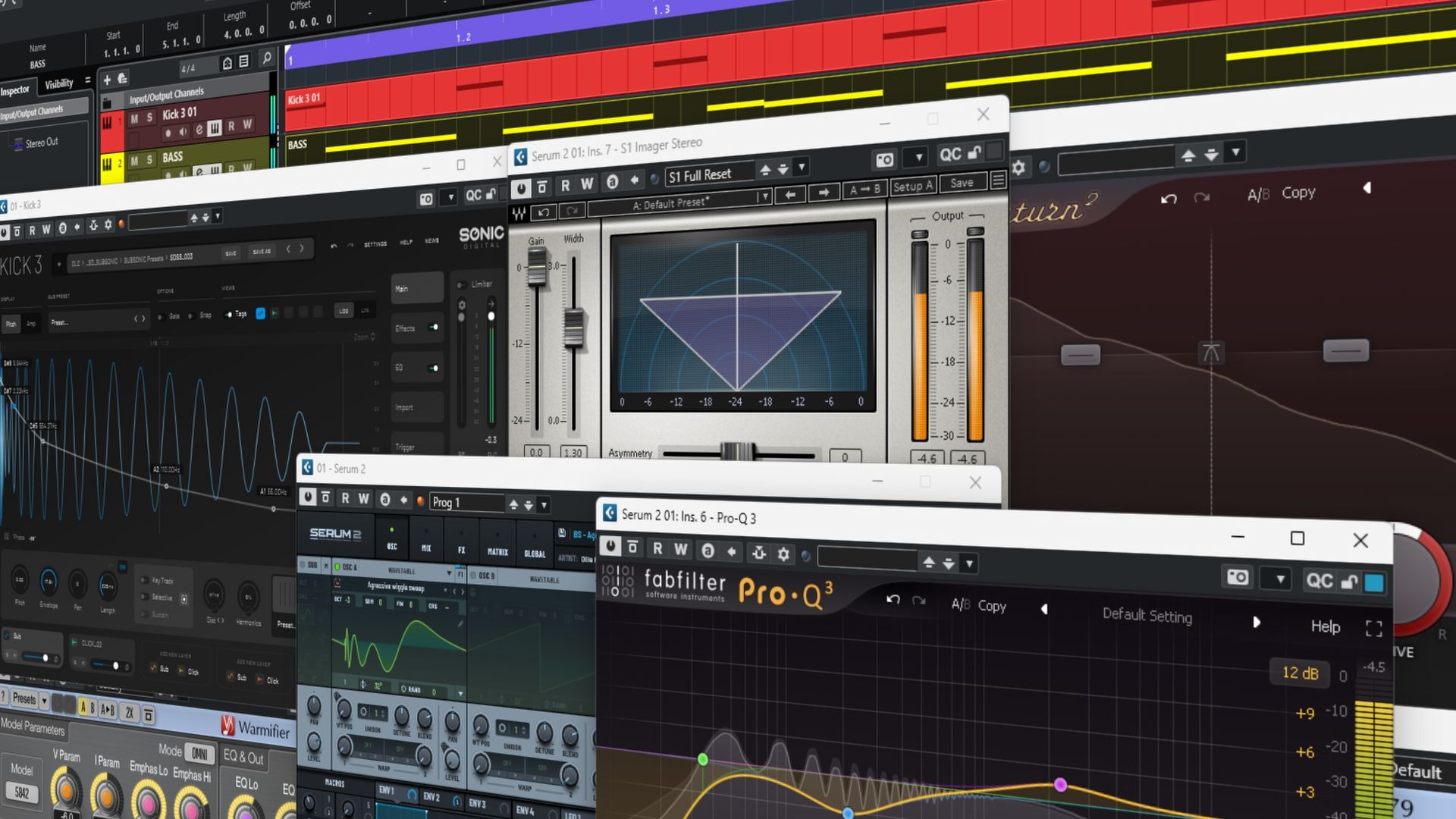The image size is (1456, 819).
Task: Click the Waves Save button
Action: click(x=962, y=183)
